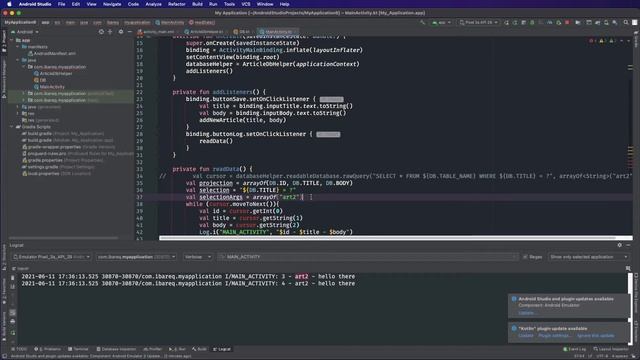Open the Terminal tool window
640x360 pixels.
78,349
